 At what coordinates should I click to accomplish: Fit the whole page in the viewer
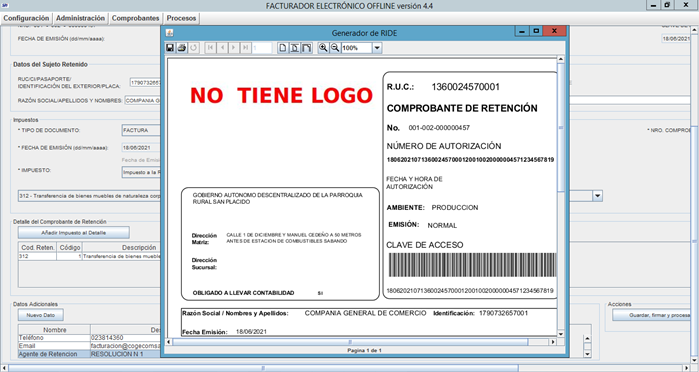(x=295, y=48)
